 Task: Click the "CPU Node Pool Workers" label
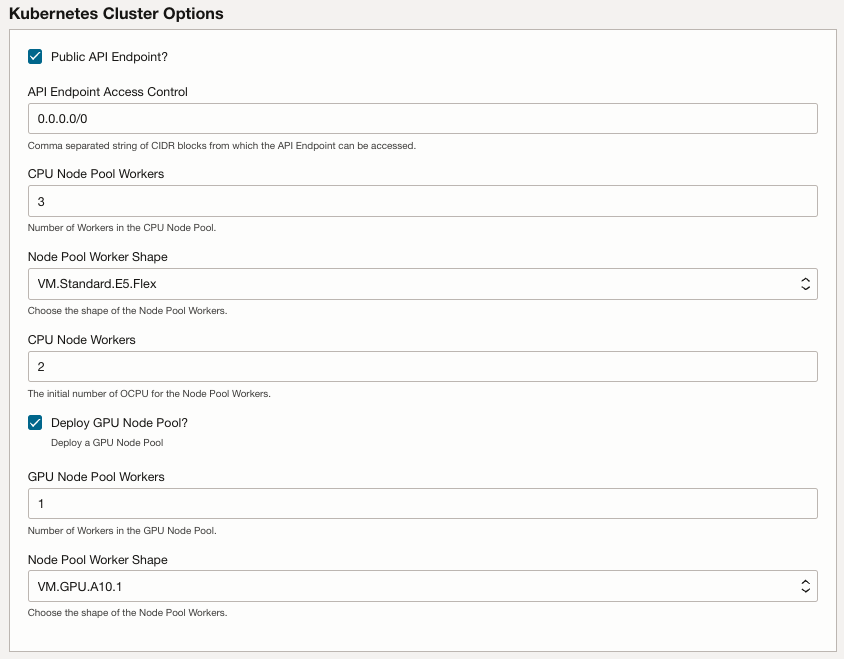coord(96,174)
